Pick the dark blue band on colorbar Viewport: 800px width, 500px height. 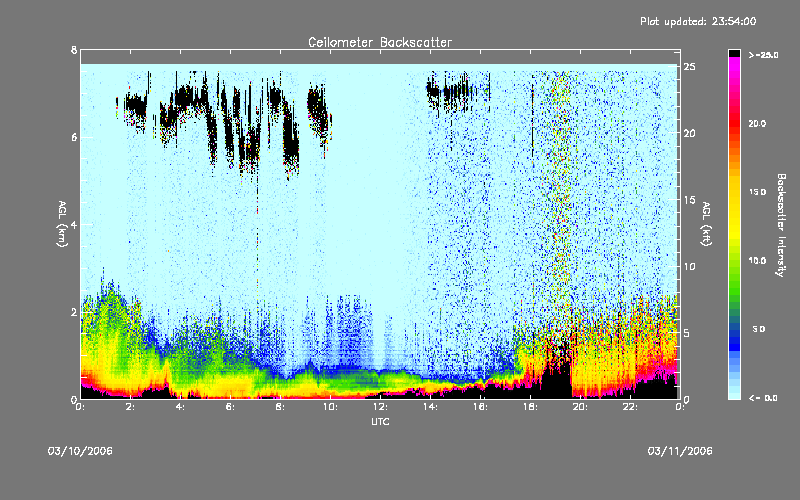click(735, 338)
